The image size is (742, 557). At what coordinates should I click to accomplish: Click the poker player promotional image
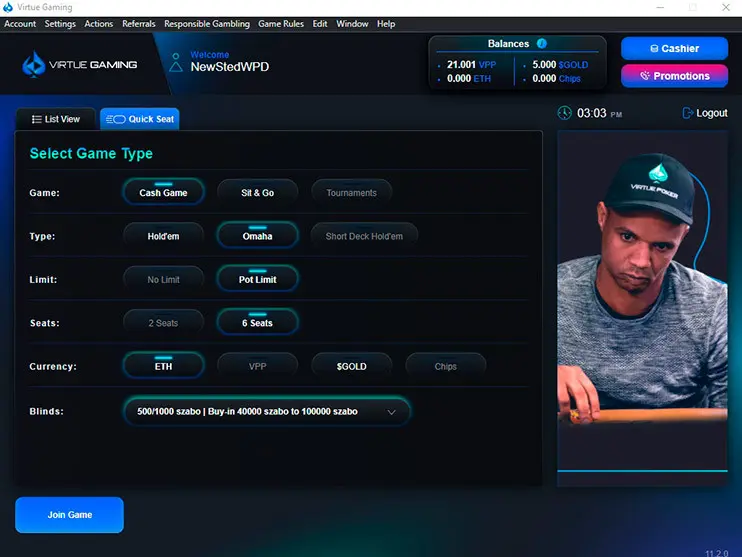tap(643, 300)
